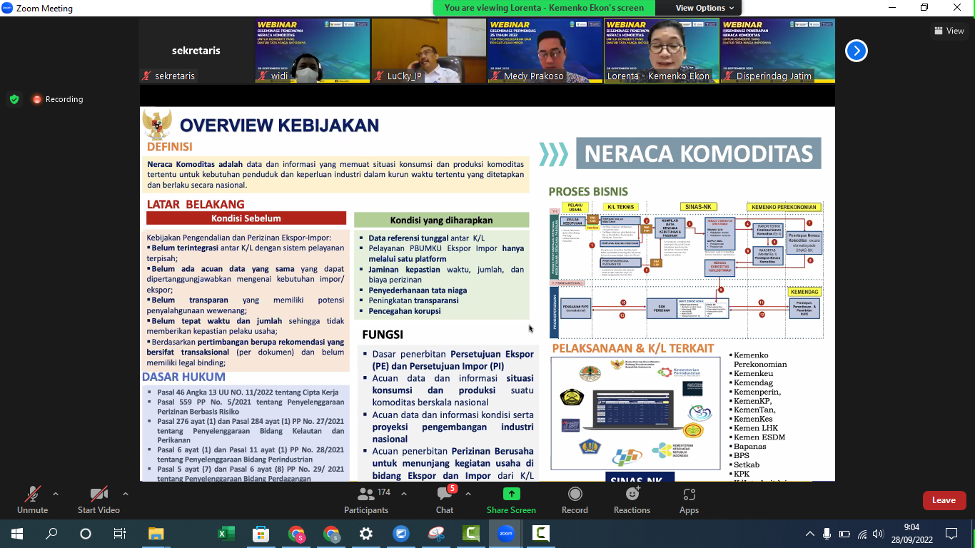
Task: Click the View layout button
Action: pyautogui.click(x=948, y=31)
